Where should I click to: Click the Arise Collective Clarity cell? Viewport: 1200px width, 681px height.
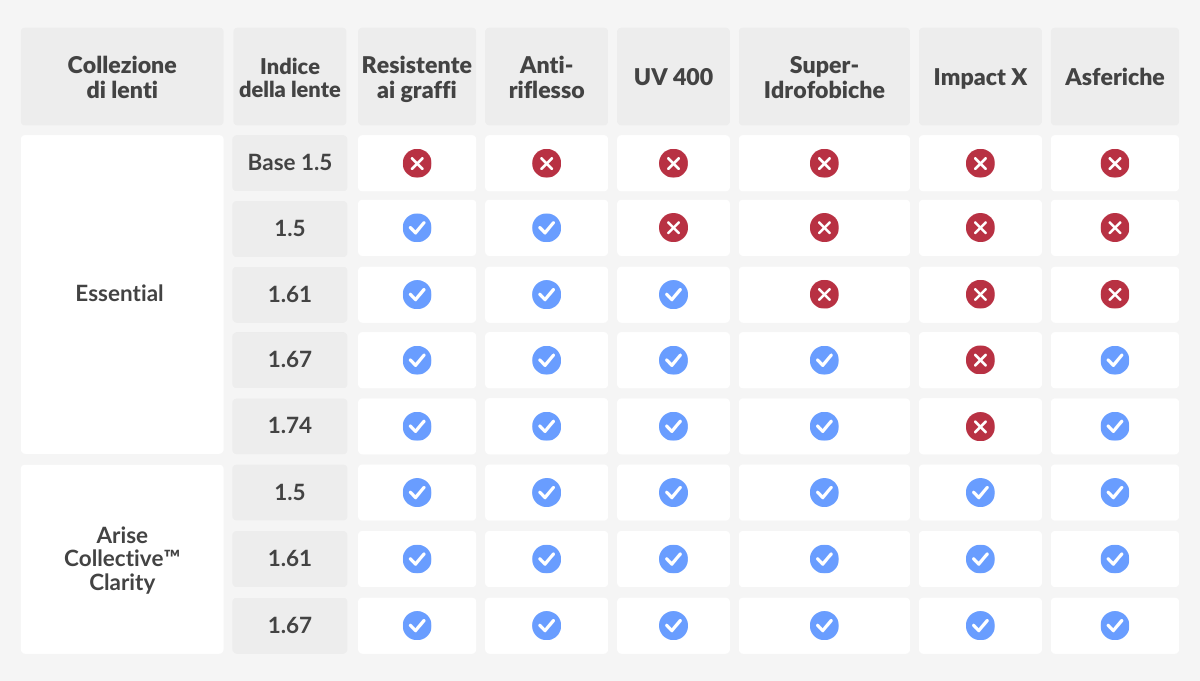coord(122,559)
